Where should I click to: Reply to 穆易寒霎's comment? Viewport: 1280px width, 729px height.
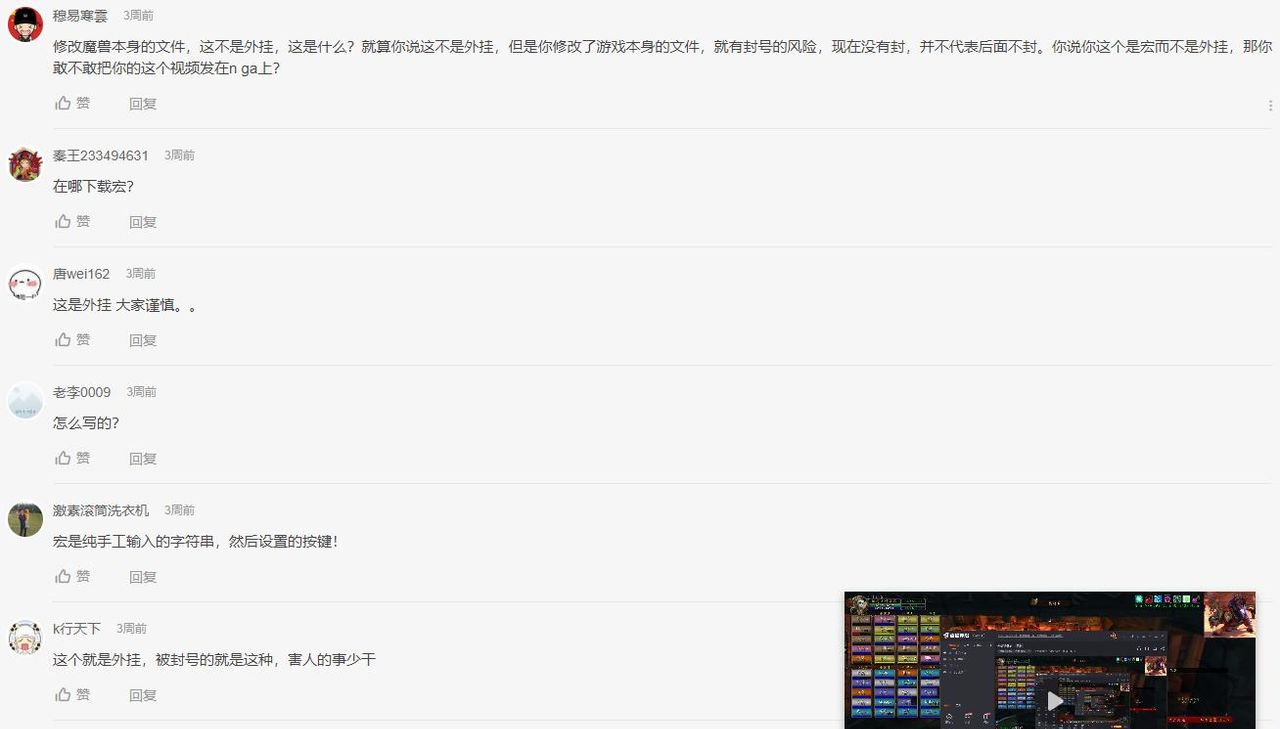point(142,103)
